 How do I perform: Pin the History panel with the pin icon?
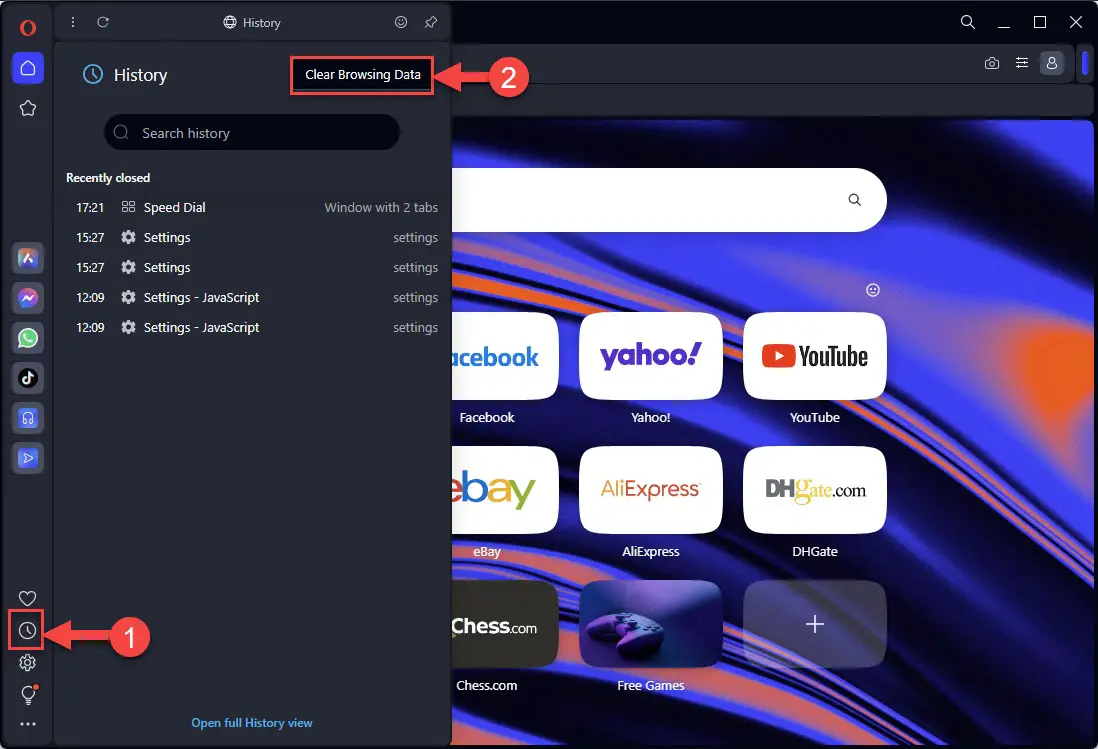(x=430, y=22)
